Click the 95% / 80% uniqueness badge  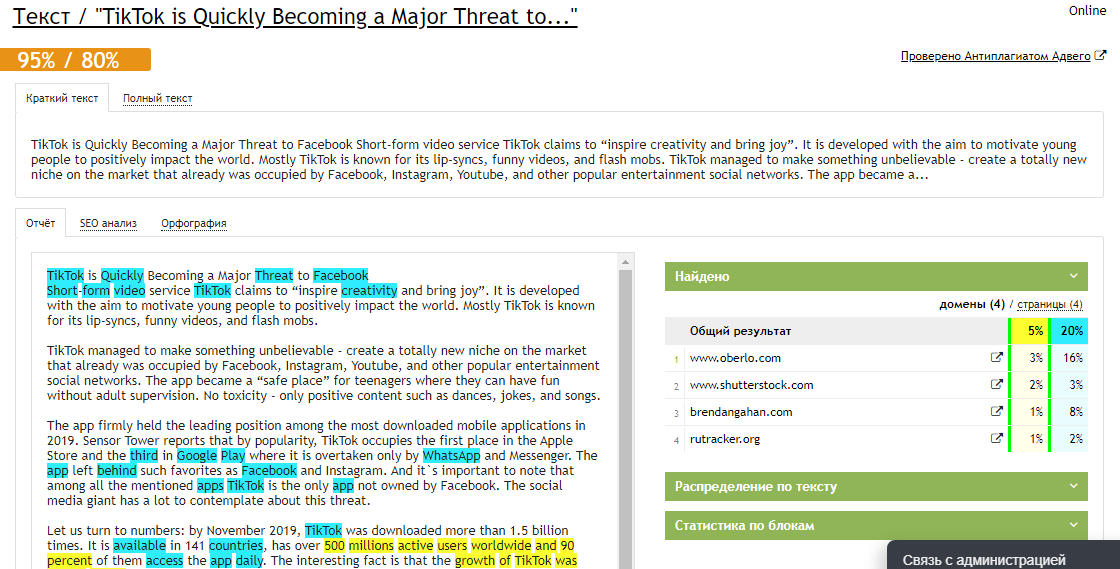tap(75, 60)
